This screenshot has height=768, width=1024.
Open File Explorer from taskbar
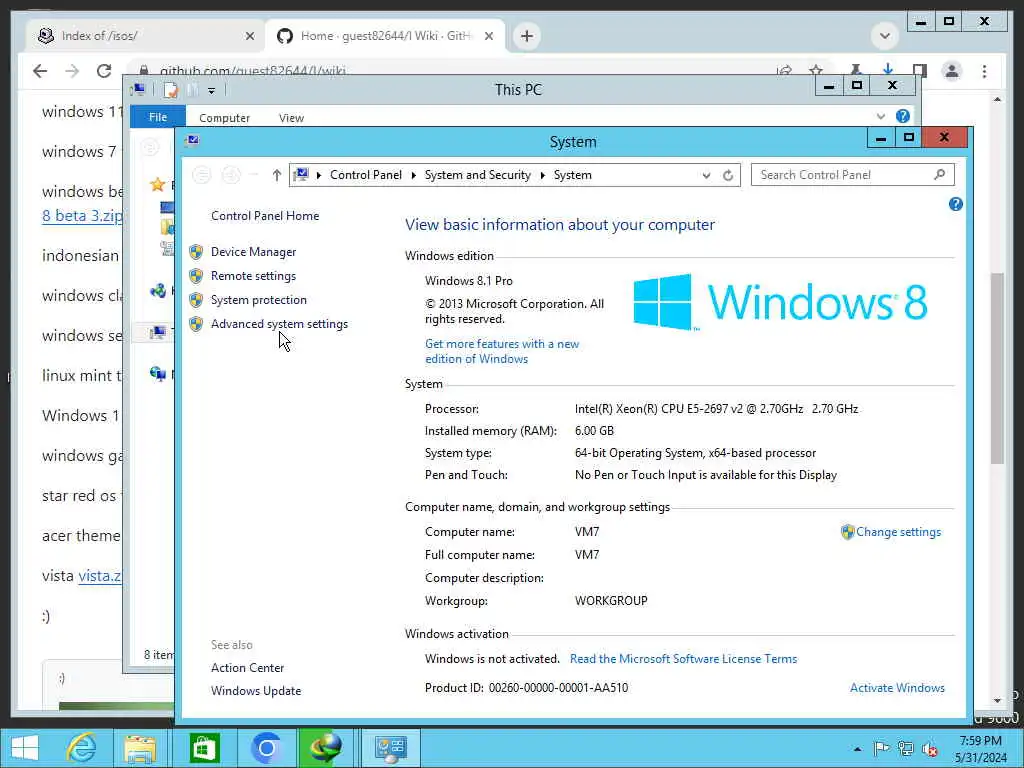coord(140,748)
